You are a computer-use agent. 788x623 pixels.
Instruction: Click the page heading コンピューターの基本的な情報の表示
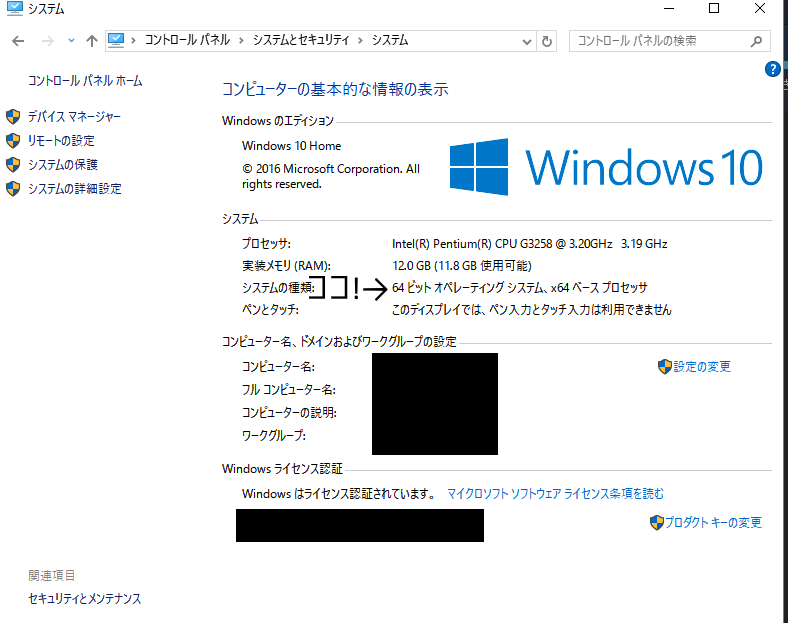coord(335,89)
